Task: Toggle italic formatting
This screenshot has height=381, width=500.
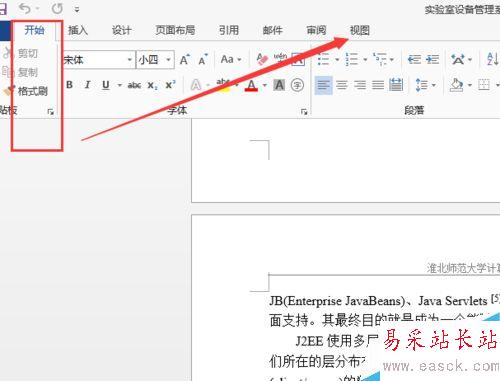Action: (x=88, y=85)
